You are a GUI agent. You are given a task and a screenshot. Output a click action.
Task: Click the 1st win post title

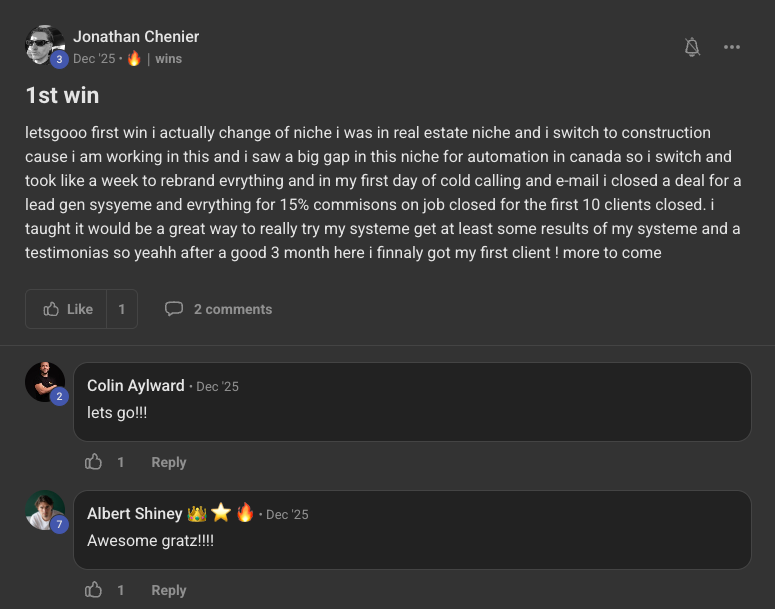(62, 96)
